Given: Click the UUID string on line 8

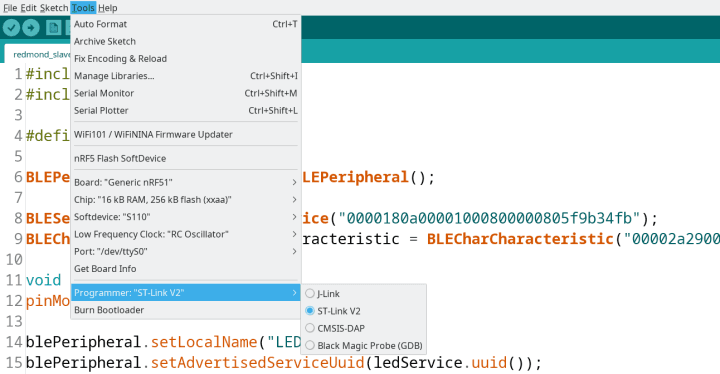Looking at the screenshot, I should (x=489, y=218).
